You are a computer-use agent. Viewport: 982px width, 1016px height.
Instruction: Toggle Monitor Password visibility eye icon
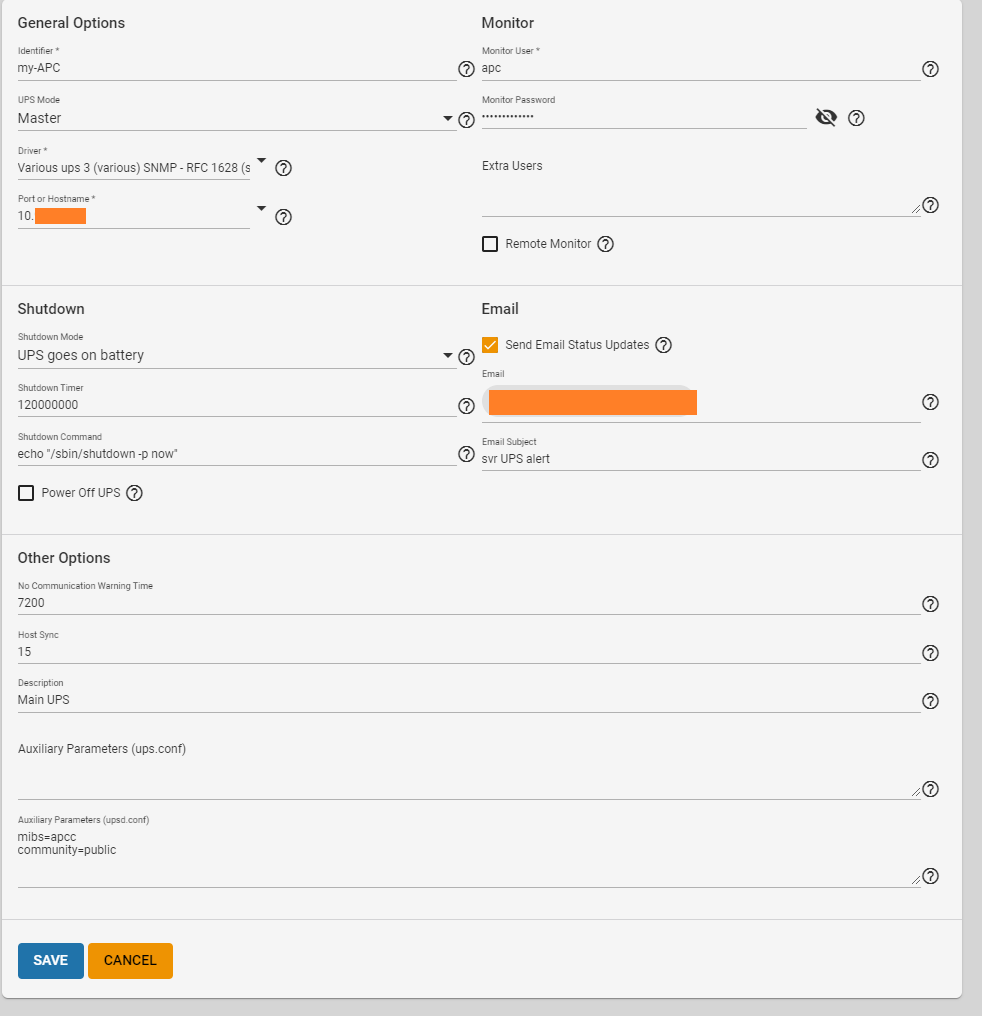coord(825,118)
